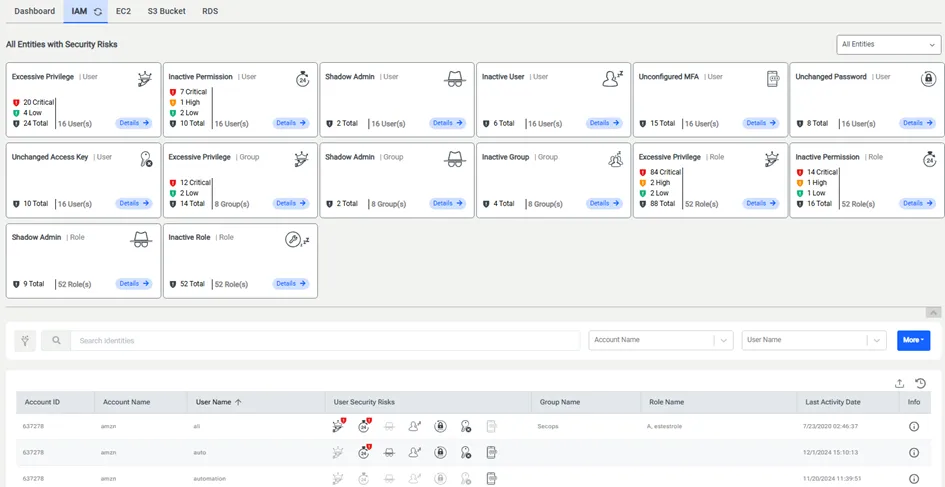Click Unconfigured MFA icon in automation row
The height and width of the screenshot is (487, 945).
(x=491, y=479)
